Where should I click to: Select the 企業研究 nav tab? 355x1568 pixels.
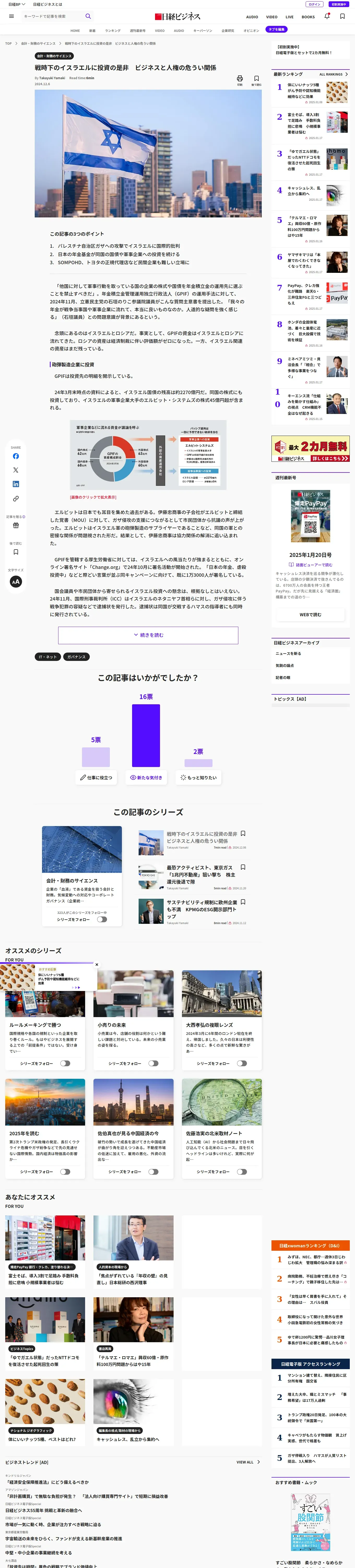click(228, 30)
